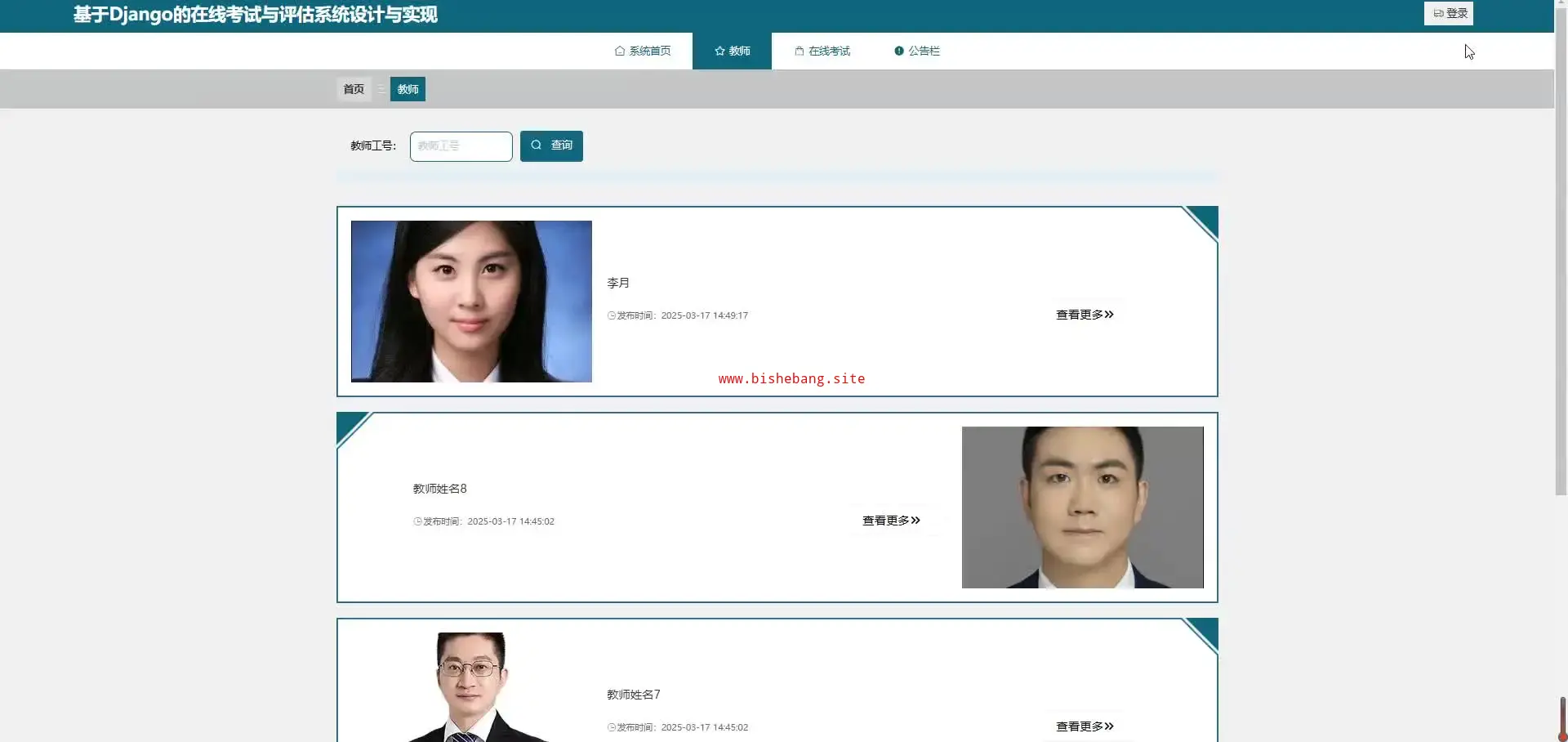Screen dimensions: 1568x742
Task: Click the login icon in the 登录 button
Action: coord(1438,13)
